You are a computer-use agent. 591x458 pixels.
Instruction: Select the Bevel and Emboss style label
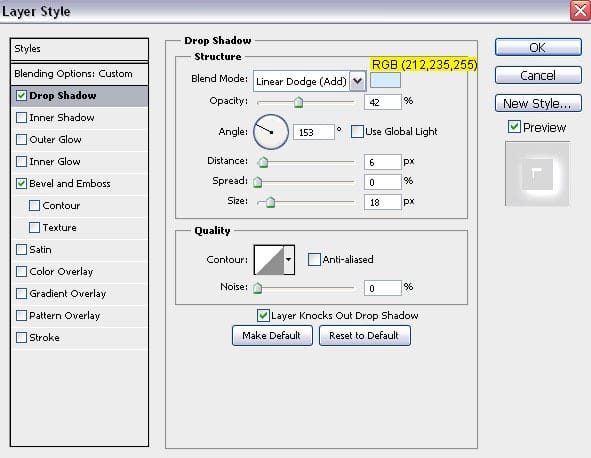tap(70, 184)
